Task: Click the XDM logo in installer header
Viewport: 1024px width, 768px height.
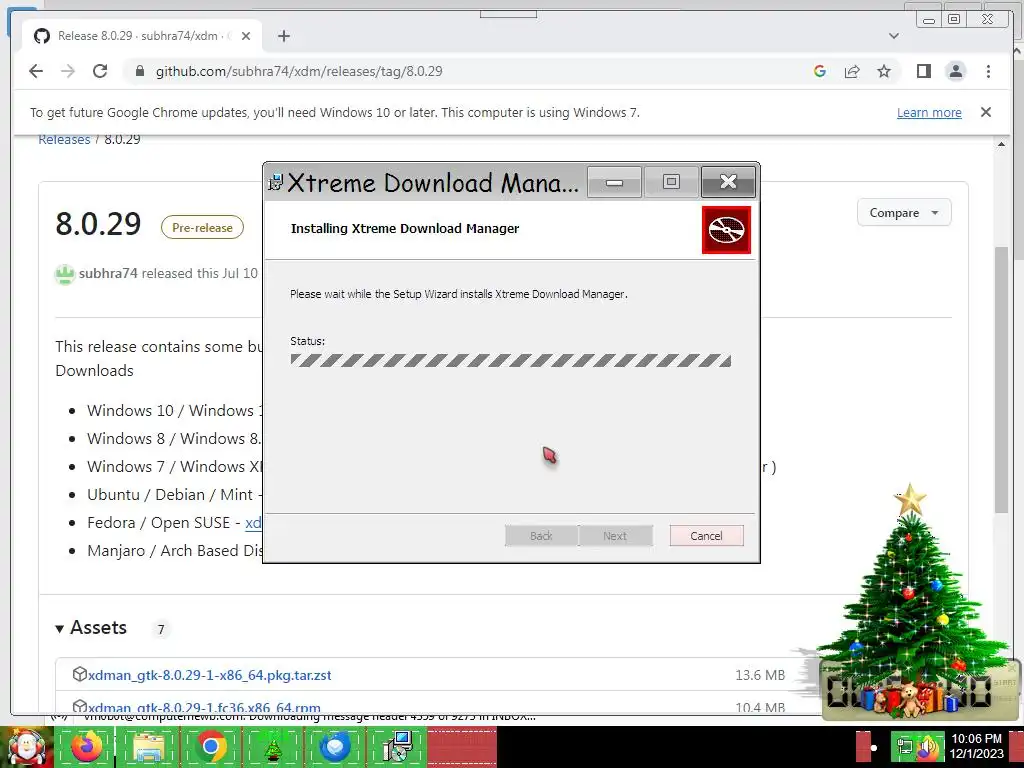Action: coord(726,230)
